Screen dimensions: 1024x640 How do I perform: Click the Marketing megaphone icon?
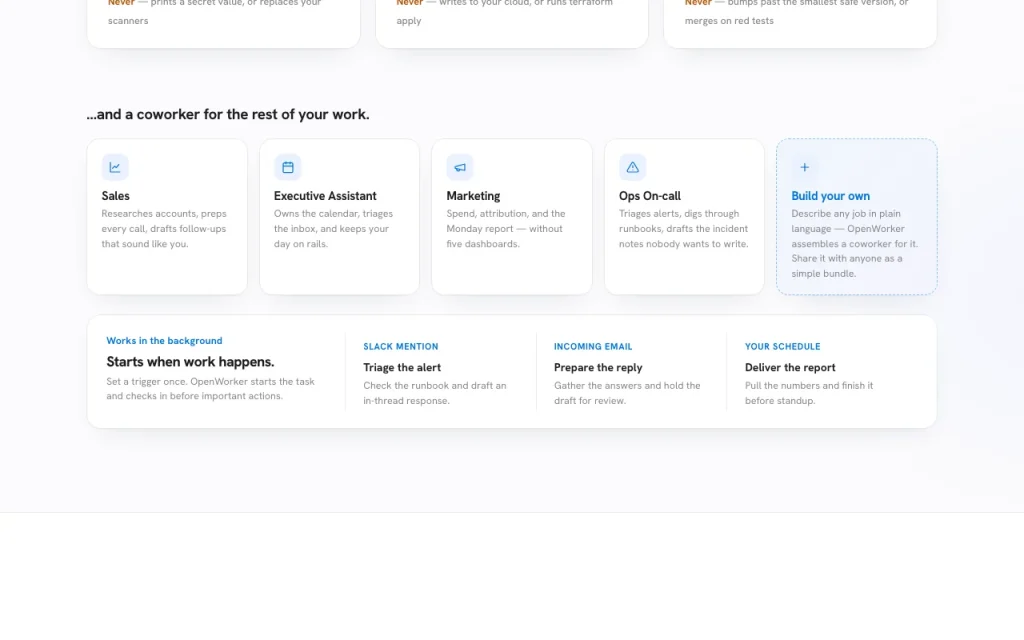[x=460, y=167]
